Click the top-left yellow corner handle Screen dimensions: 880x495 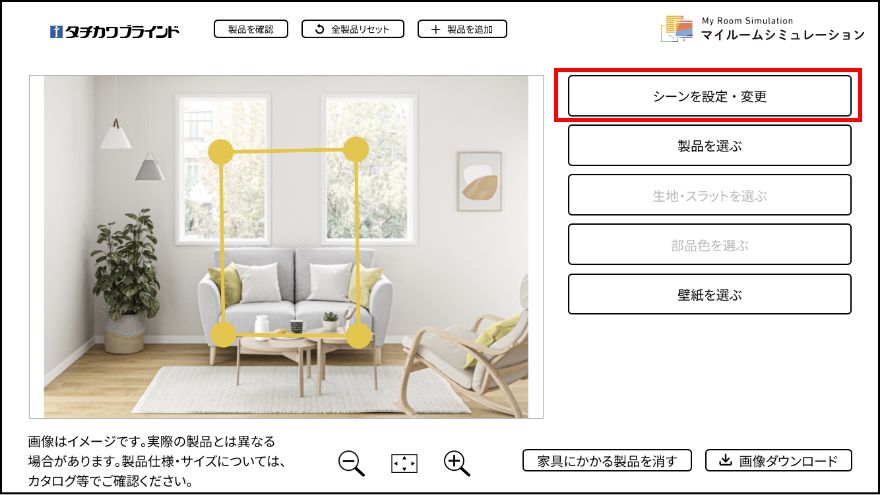tap(221, 152)
